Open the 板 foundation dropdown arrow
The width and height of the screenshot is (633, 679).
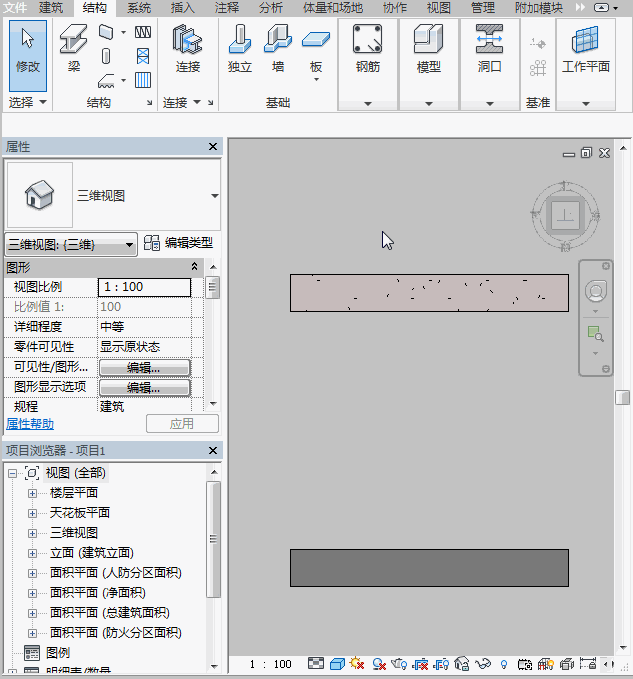click(316, 80)
